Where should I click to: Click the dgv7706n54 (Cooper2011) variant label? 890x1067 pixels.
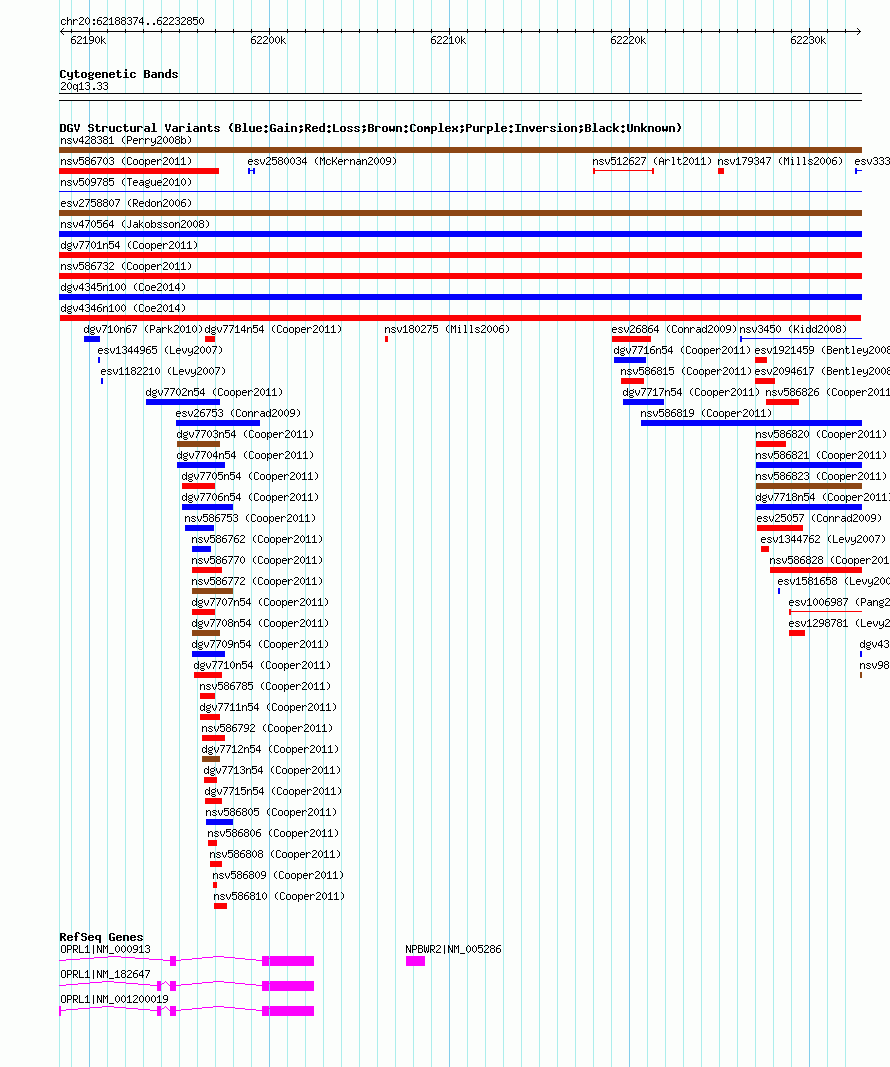point(250,498)
